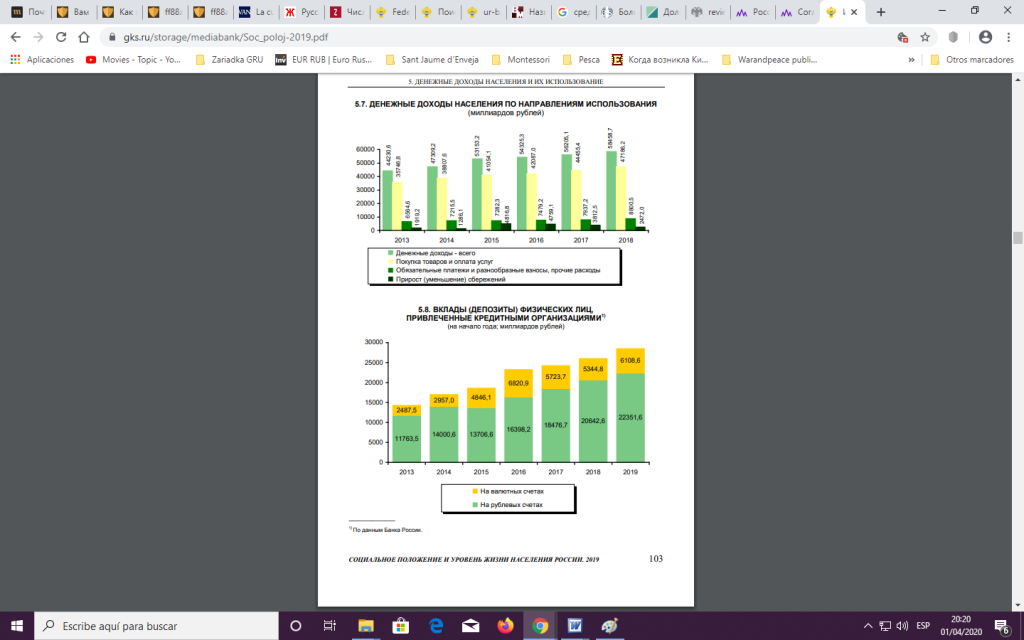The width and height of the screenshot is (1024, 640).
Task: Switch to the 'Fede' browser tab
Action: coord(396,12)
